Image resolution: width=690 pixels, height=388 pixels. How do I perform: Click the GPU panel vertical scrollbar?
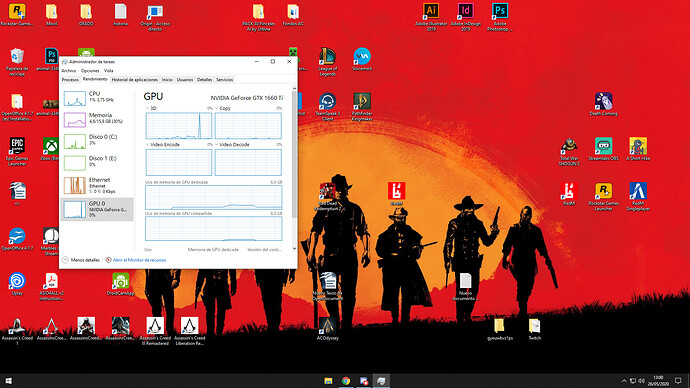(294, 154)
